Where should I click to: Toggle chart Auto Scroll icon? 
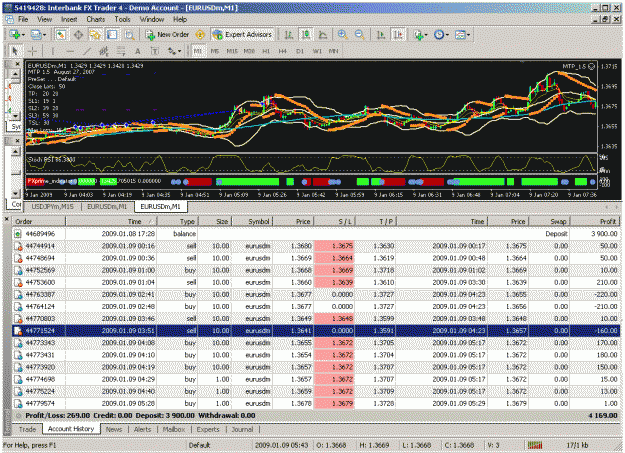[x=381, y=35]
